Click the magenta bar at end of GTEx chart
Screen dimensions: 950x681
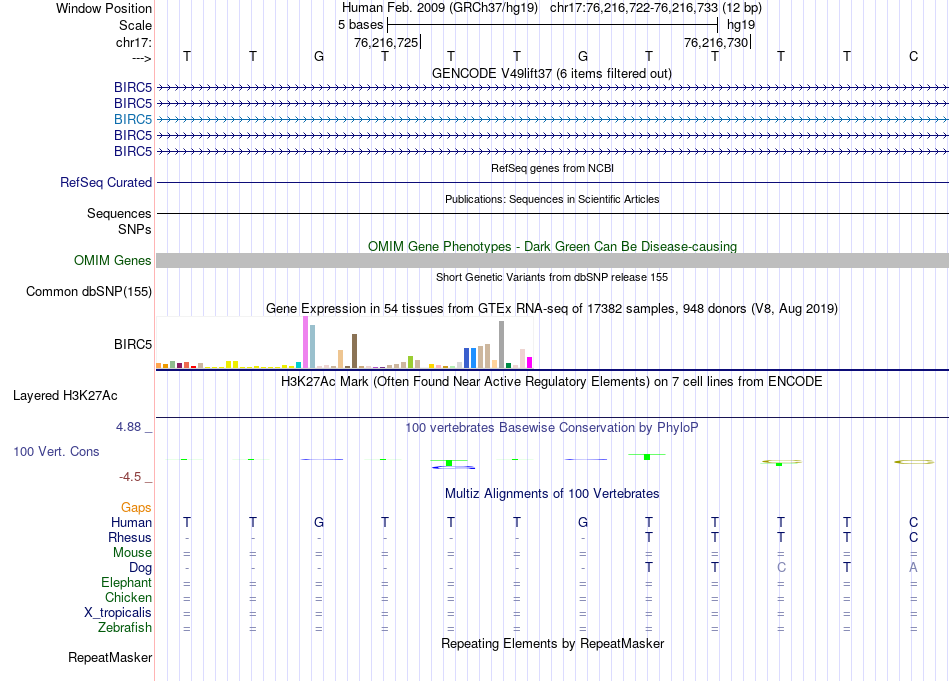click(530, 363)
